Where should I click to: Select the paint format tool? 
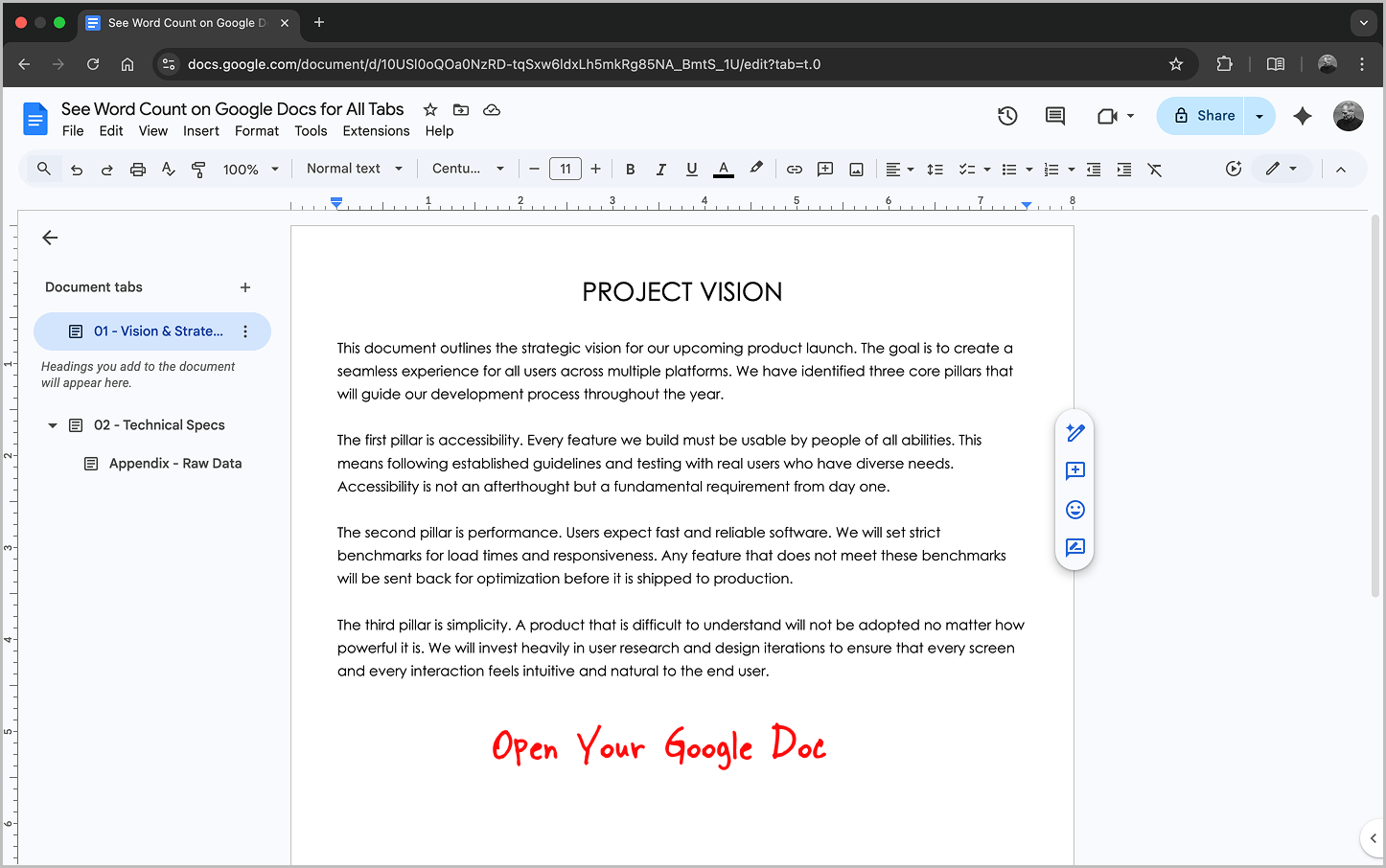[x=198, y=169]
